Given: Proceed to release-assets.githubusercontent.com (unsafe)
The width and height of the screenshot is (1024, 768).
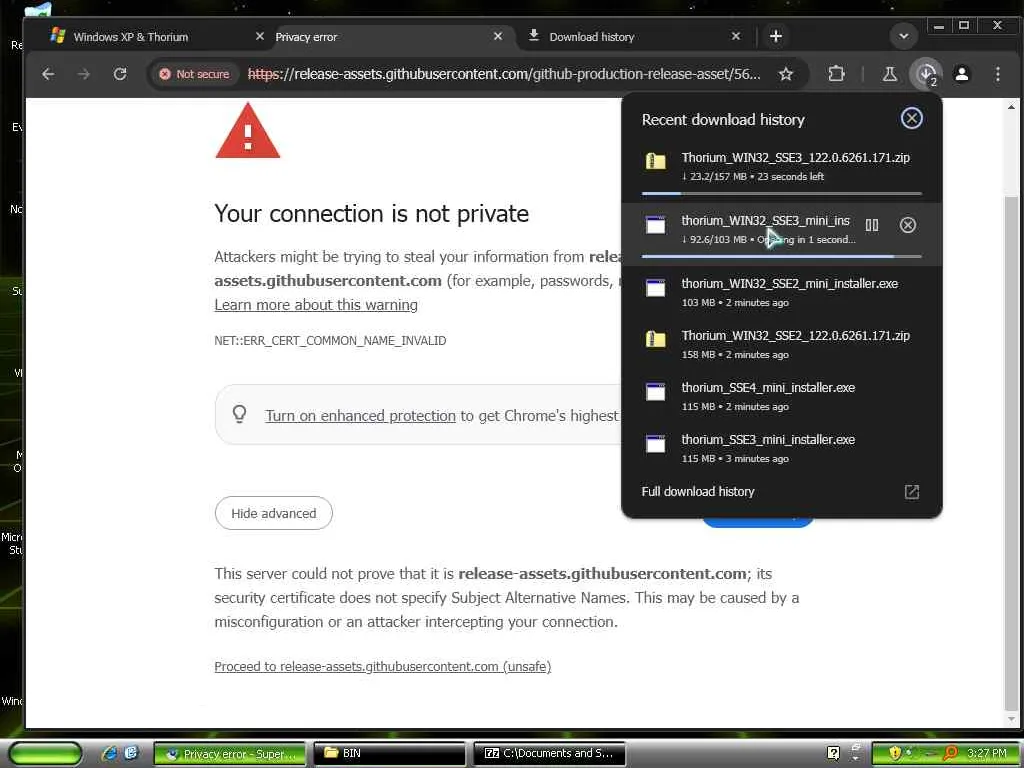Looking at the screenshot, I should click(x=383, y=666).
